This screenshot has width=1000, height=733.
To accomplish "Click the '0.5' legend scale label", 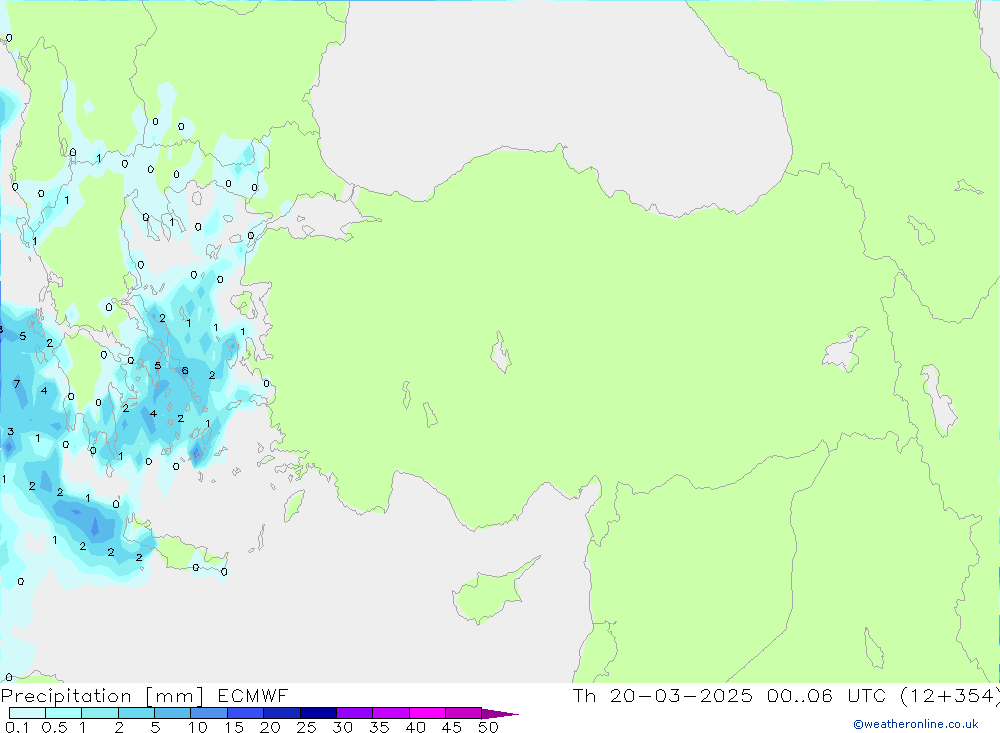I will 54,727.
